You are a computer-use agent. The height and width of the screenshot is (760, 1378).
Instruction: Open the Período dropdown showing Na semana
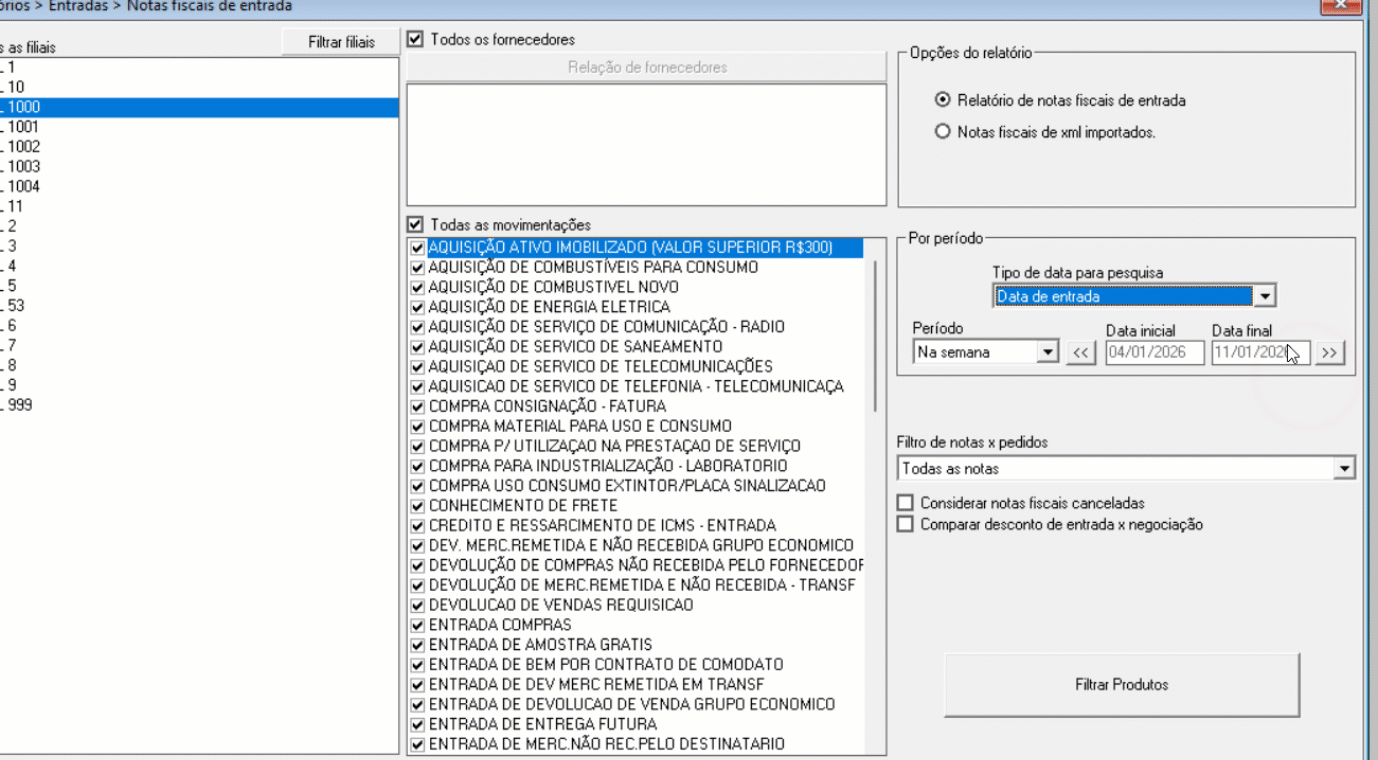pyautogui.click(x=1047, y=352)
